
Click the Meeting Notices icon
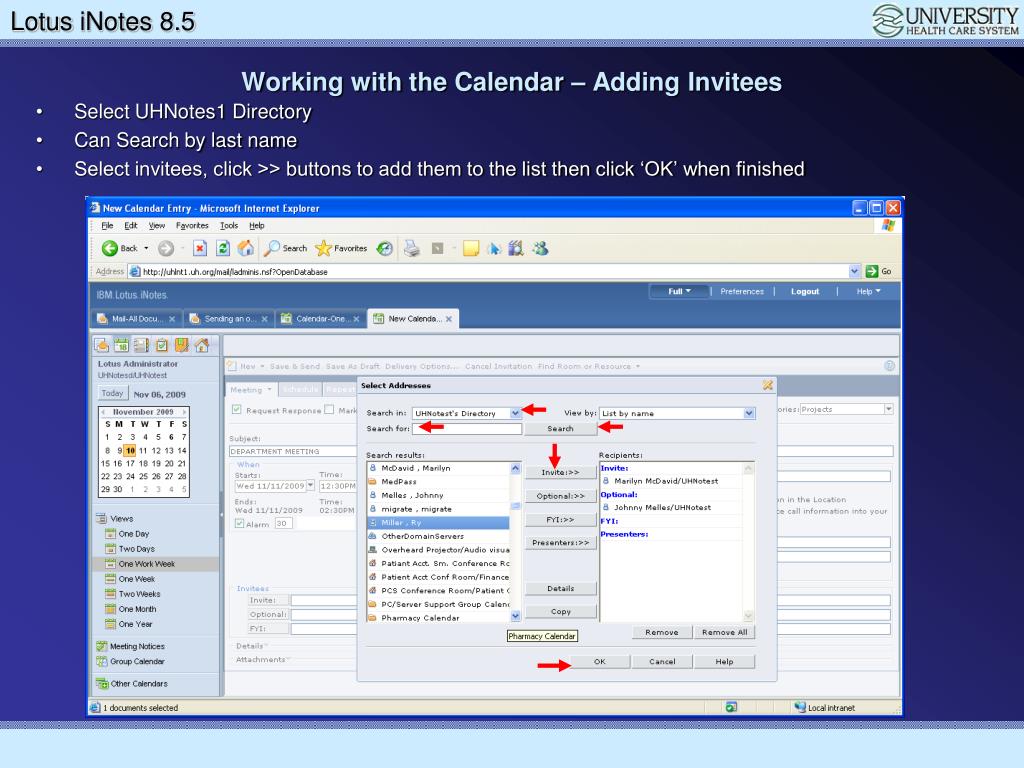tap(101, 646)
